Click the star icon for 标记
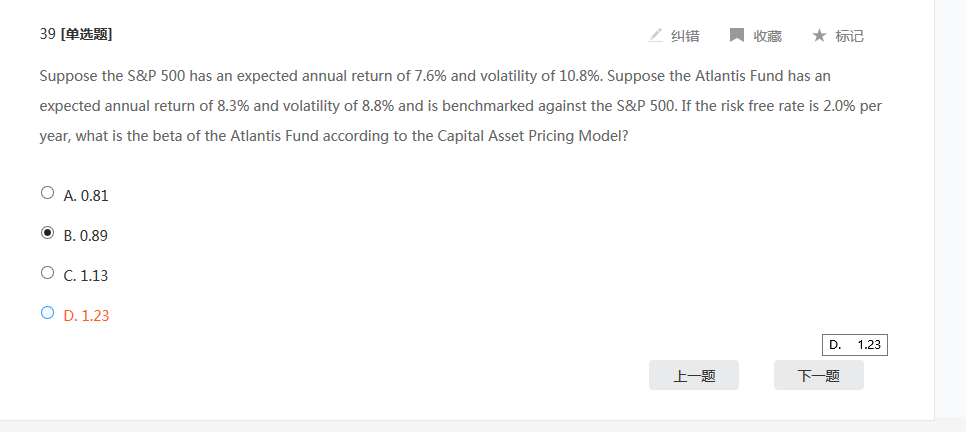The image size is (966, 432). click(819, 35)
